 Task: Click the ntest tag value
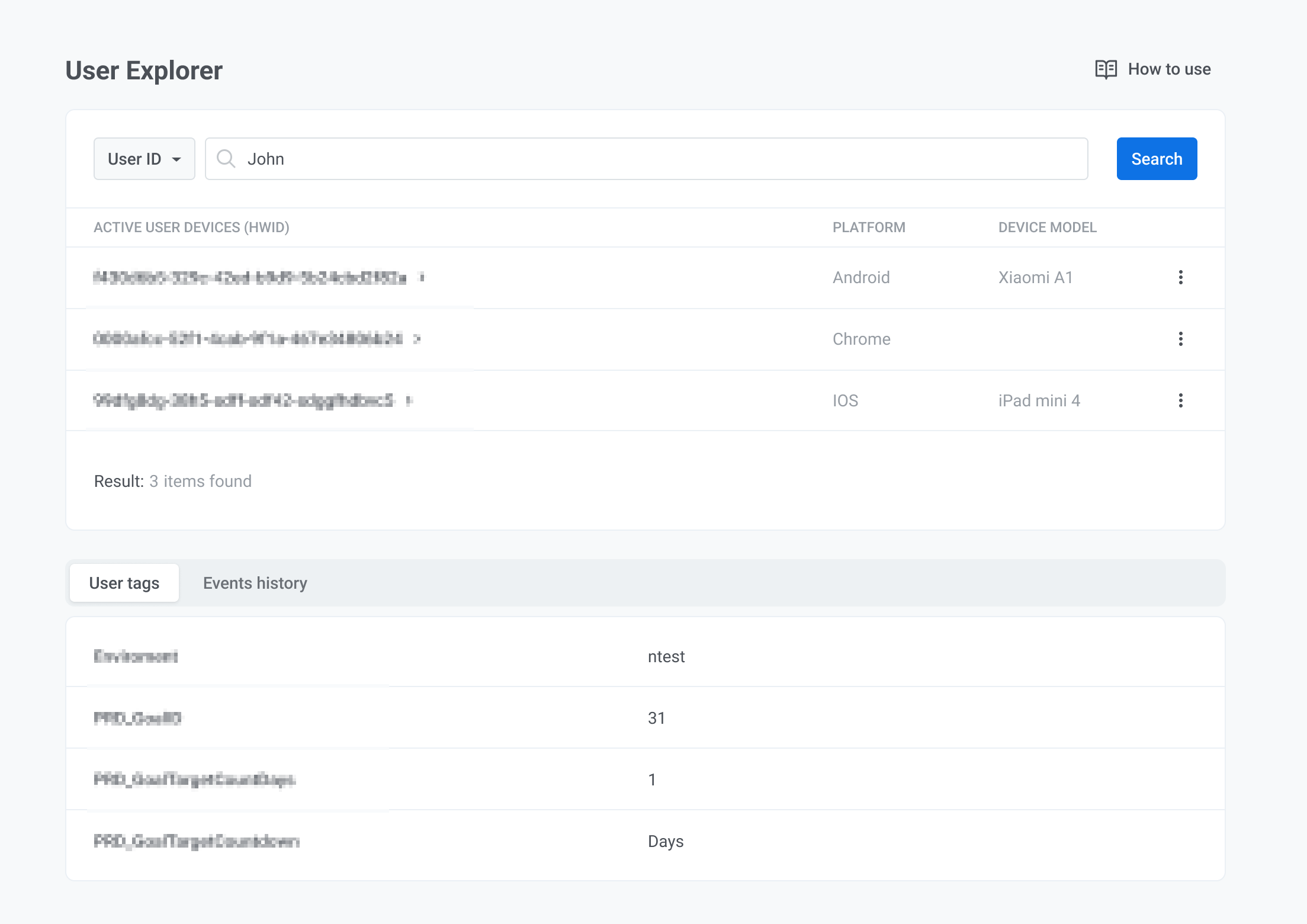coord(666,656)
